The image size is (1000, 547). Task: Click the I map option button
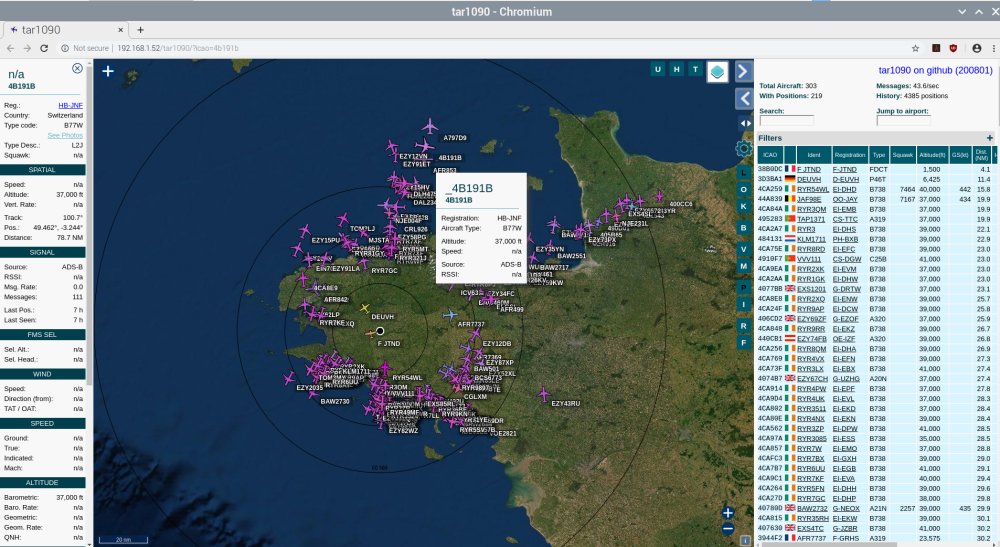744,305
